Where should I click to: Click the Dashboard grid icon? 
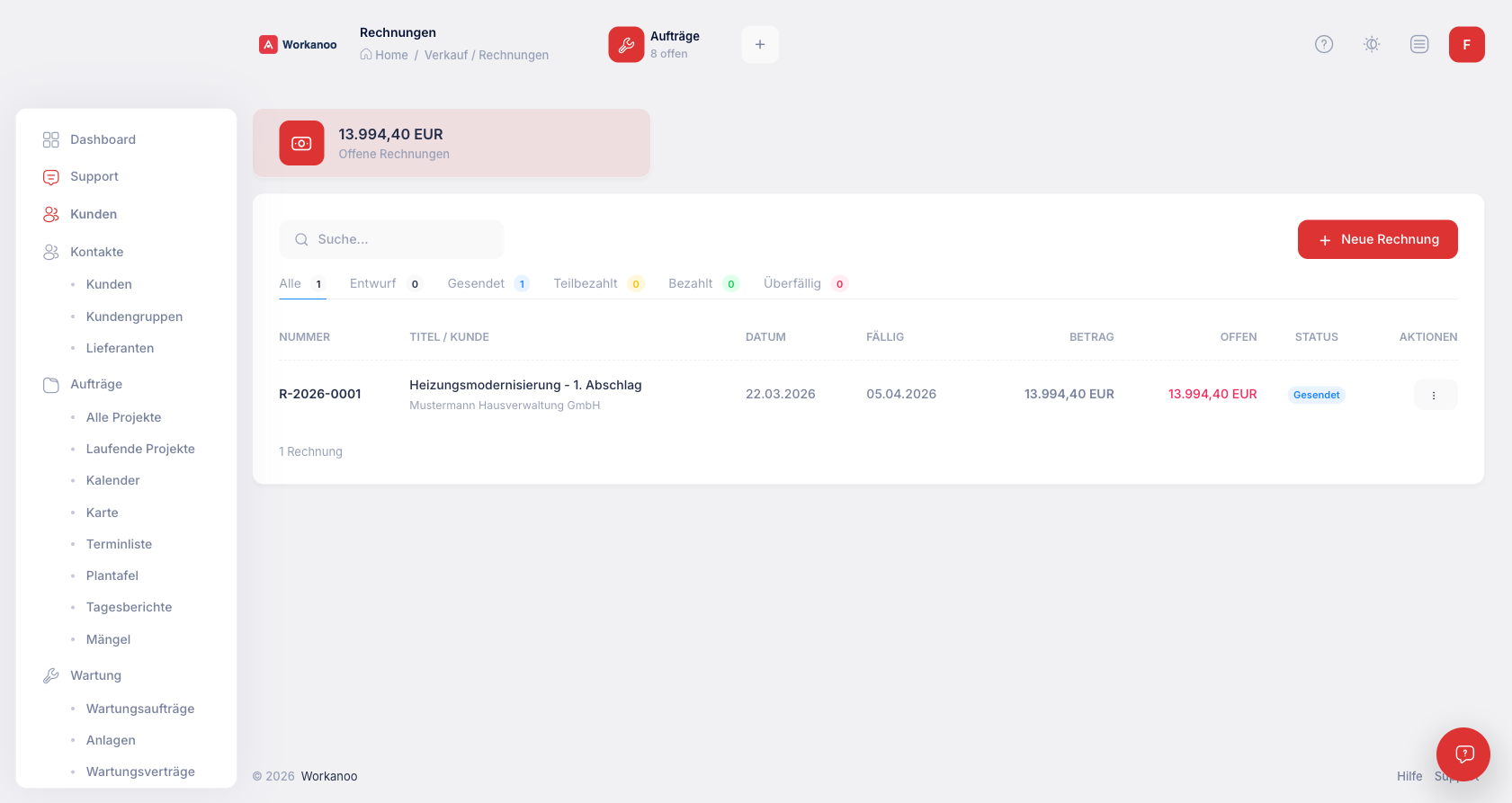tap(51, 139)
